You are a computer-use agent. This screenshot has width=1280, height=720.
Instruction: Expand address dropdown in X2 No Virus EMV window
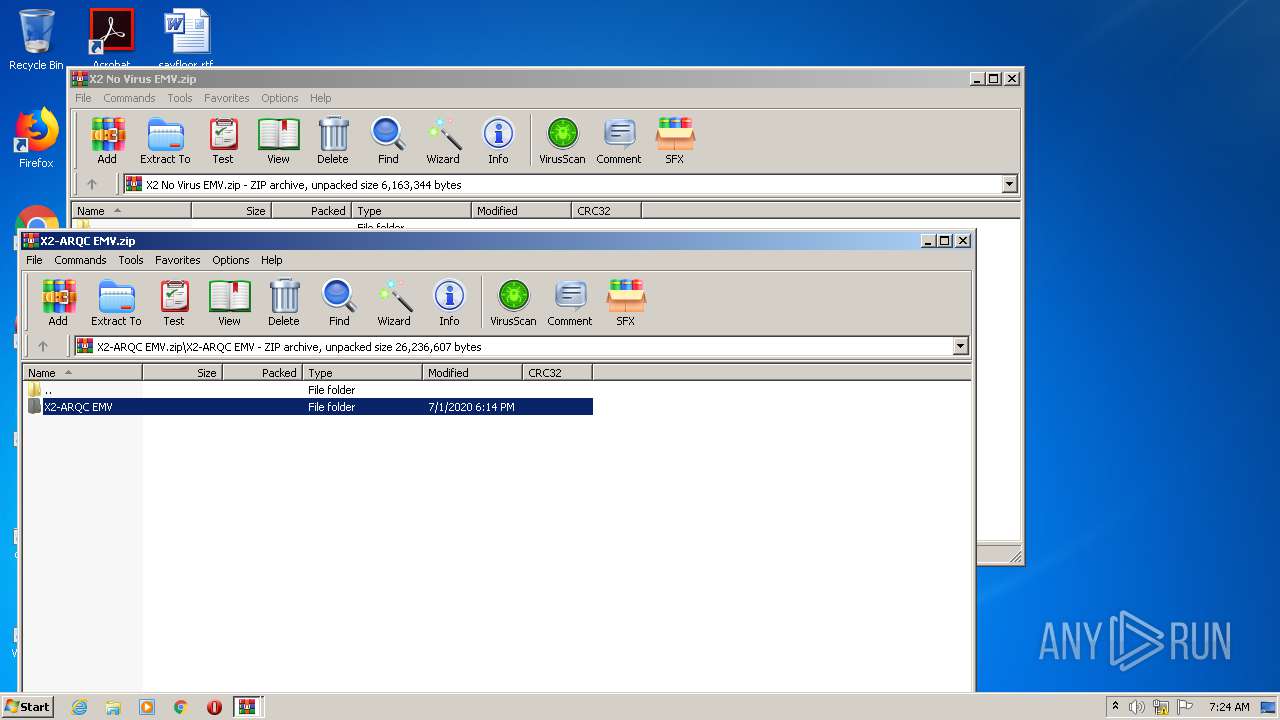click(x=1009, y=184)
